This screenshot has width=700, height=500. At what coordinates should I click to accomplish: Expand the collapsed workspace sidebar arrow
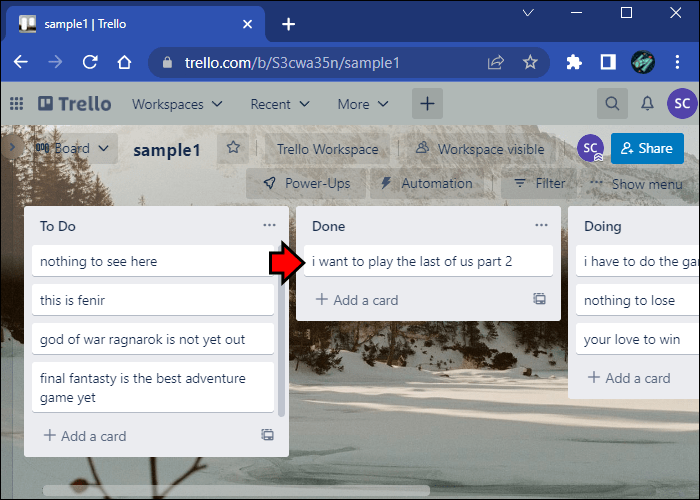(12, 147)
